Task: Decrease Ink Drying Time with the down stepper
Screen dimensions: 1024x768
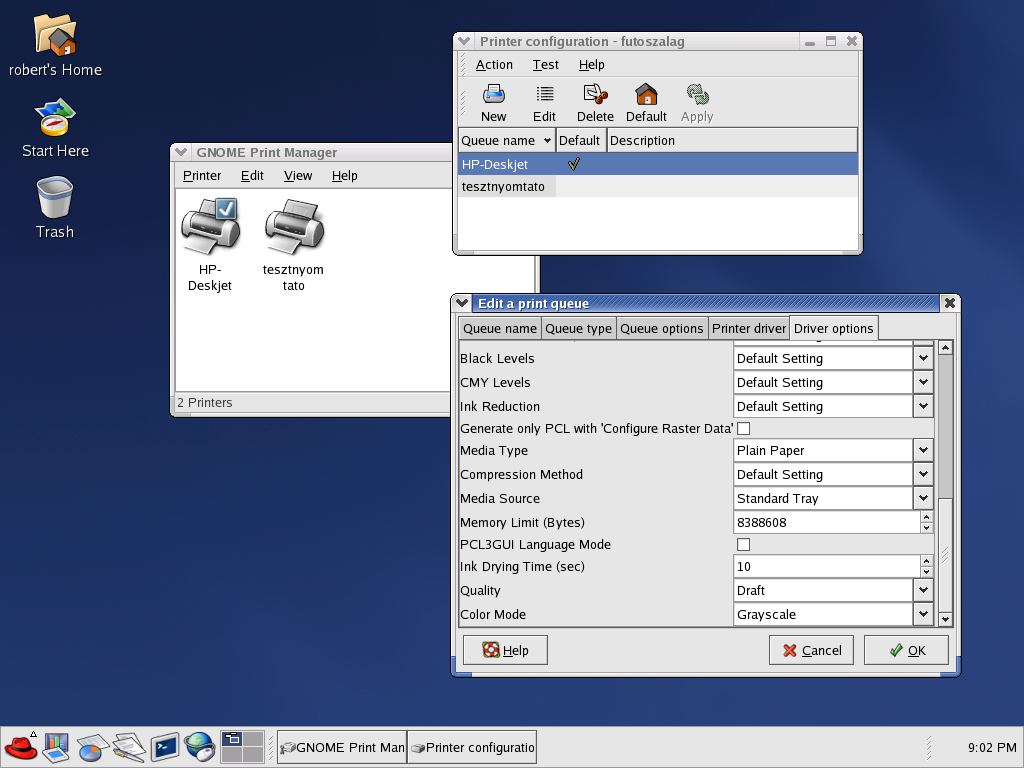Action: pos(926,572)
